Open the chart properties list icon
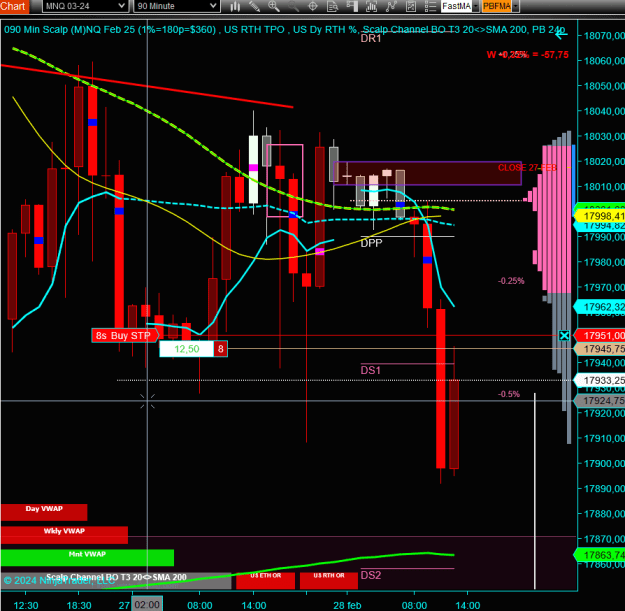625x611 pixels. 430,6
